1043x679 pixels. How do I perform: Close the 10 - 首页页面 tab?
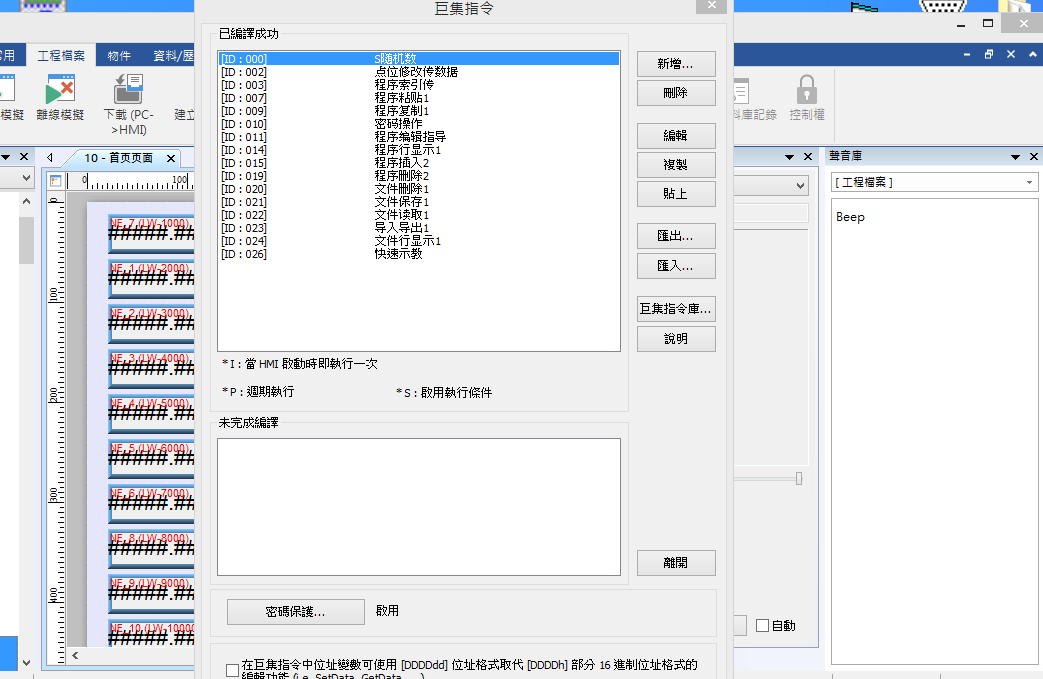(x=171, y=158)
